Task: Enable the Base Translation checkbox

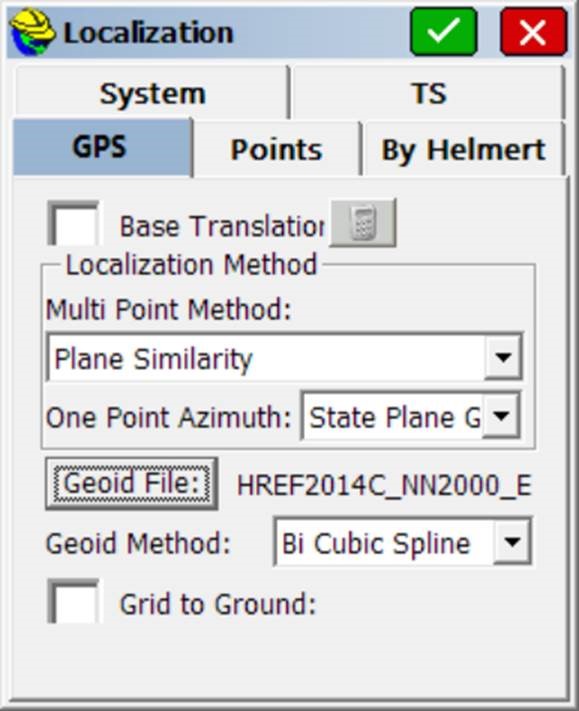Action: pos(73,224)
